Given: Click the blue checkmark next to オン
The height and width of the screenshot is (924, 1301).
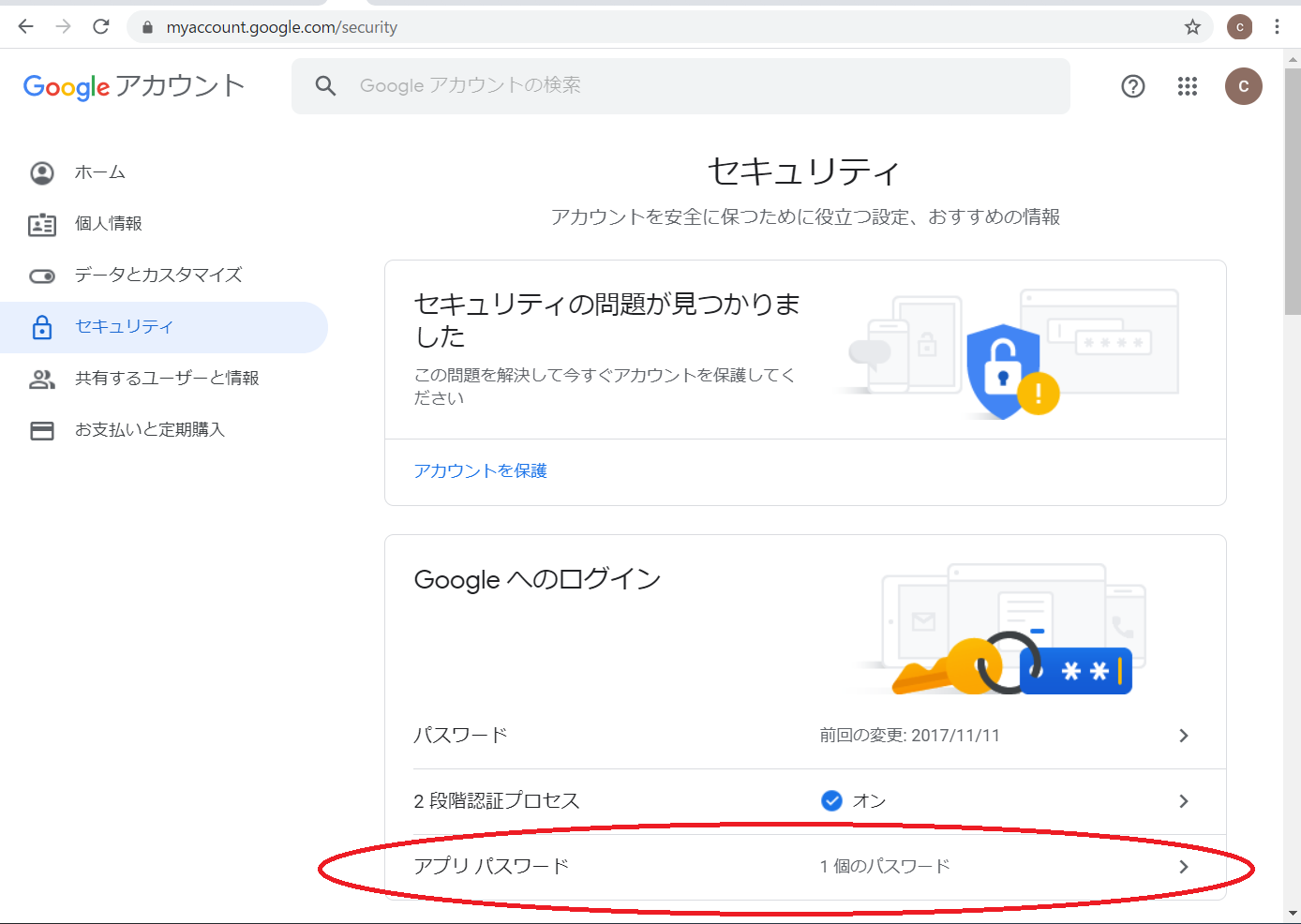Looking at the screenshot, I should coord(831,800).
